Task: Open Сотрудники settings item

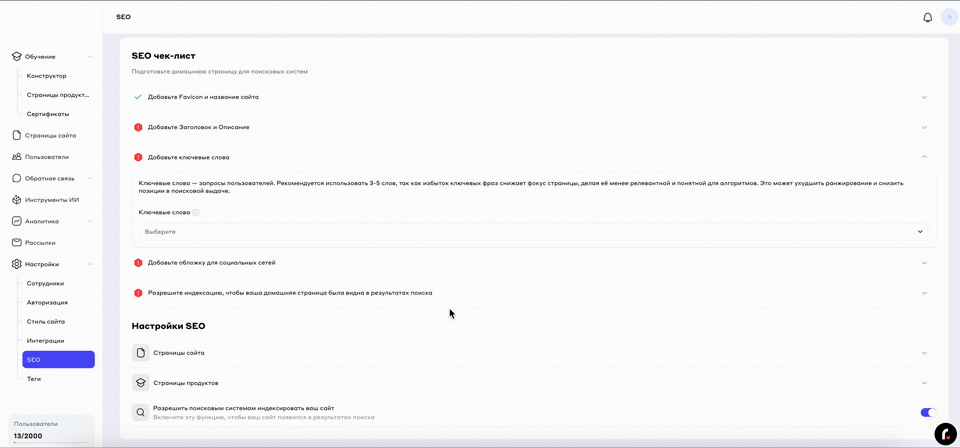Action: pos(45,284)
